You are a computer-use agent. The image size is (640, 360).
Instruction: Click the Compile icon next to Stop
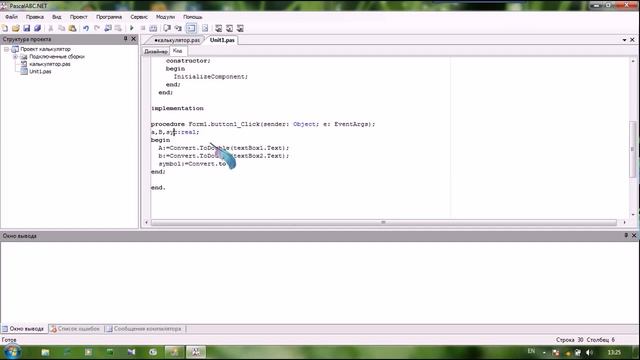tap(153, 28)
